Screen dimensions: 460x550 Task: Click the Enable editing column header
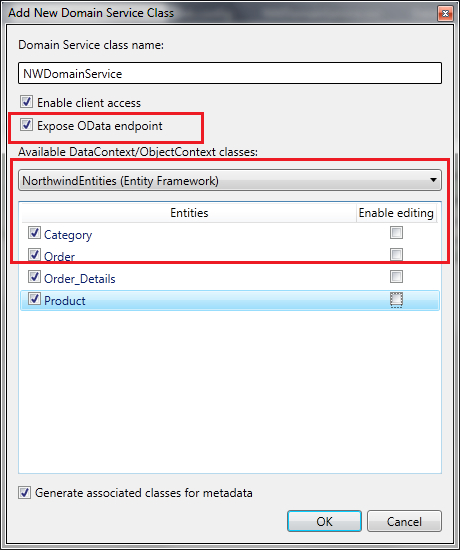(396, 213)
